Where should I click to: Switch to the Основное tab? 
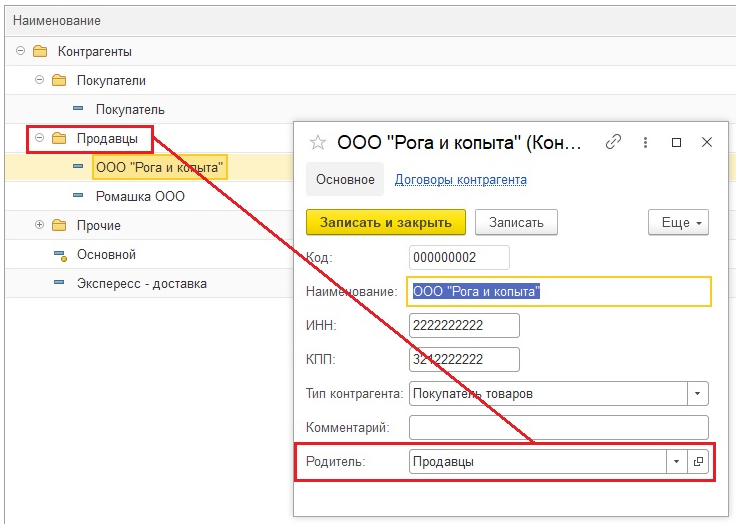pyautogui.click(x=345, y=180)
